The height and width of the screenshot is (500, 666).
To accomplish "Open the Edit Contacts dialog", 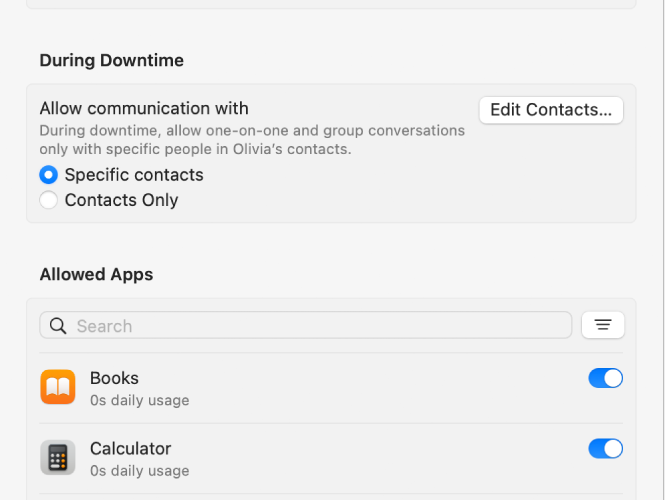I will point(551,110).
